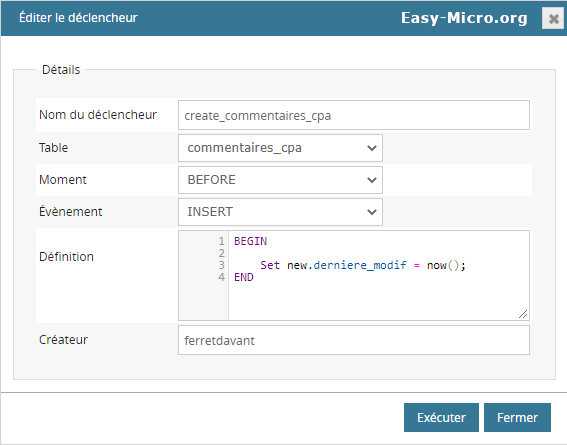Click the Nom du déclencheur input field
This screenshot has width=567, height=445.
354,115
